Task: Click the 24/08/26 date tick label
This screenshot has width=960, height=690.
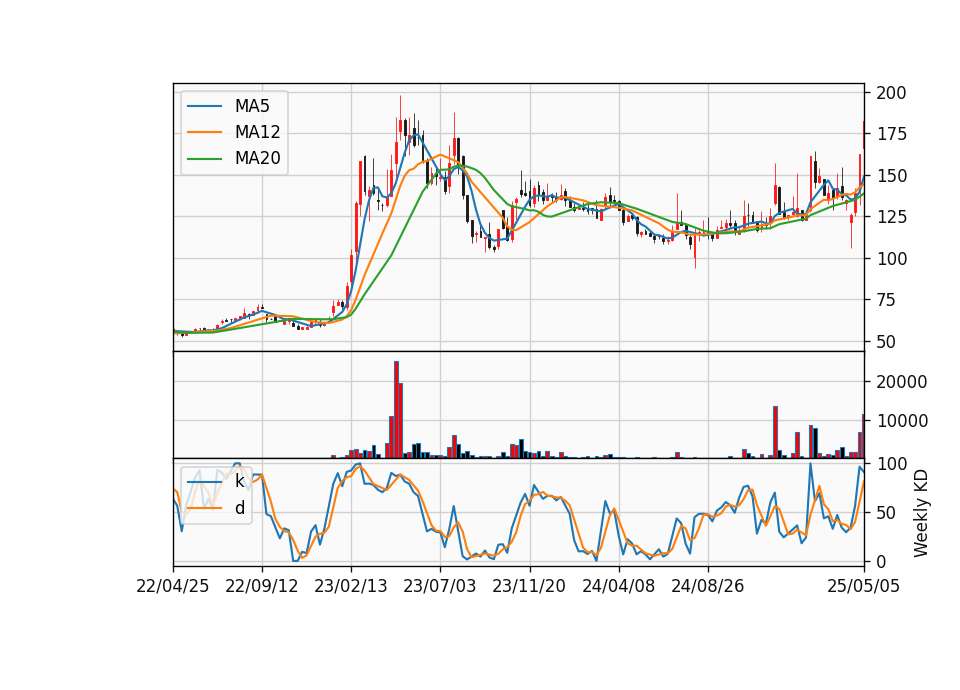Action: click(x=708, y=587)
